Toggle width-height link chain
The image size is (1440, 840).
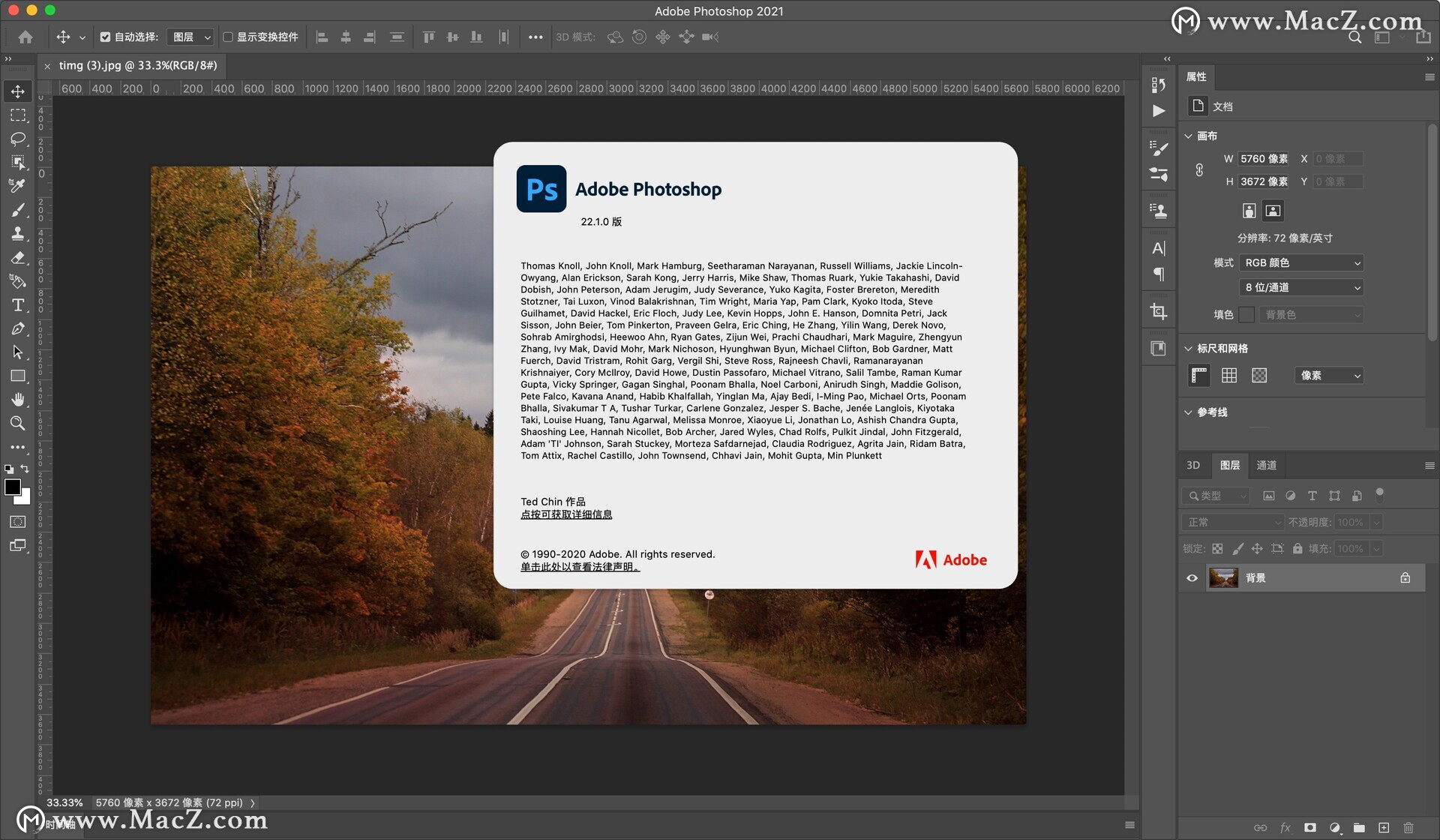[1199, 170]
